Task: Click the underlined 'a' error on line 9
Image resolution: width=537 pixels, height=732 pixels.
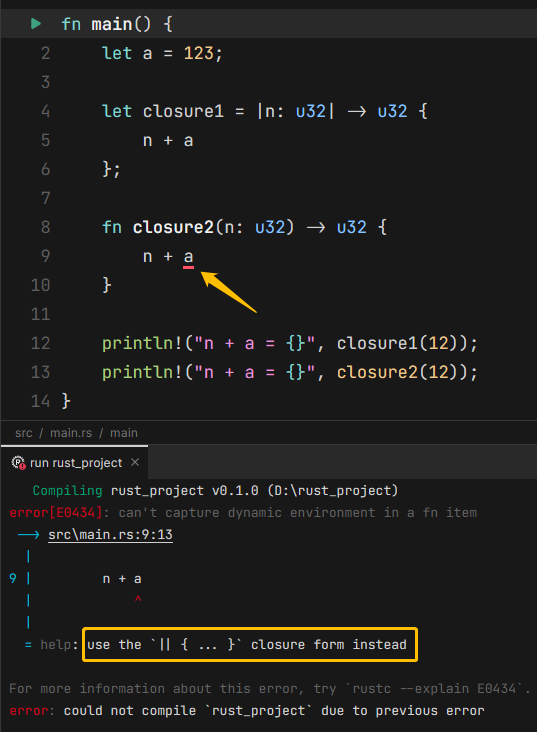Action: pyautogui.click(x=188, y=257)
